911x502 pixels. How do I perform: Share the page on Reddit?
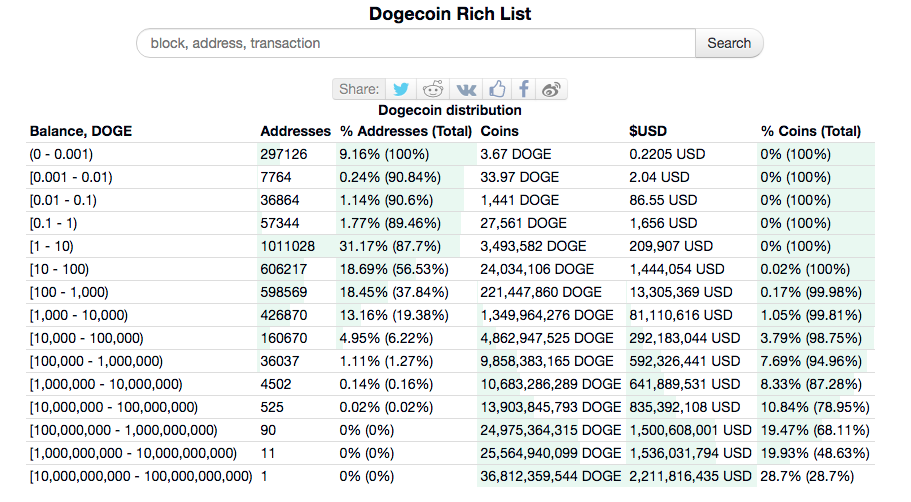click(x=433, y=89)
